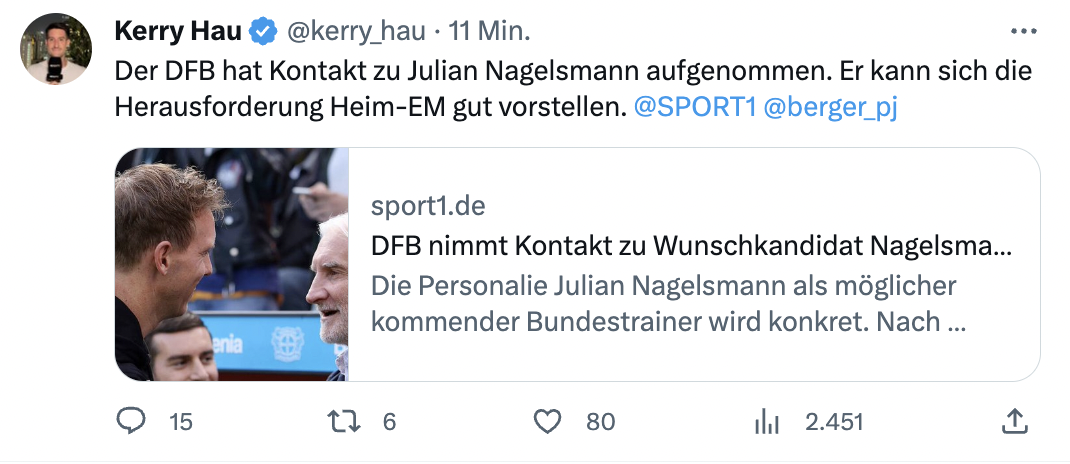The image size is (1070, 464).
Task: Open Kerry Hau's profile picture
Action: pyautogui.click(x=56, y=48)
